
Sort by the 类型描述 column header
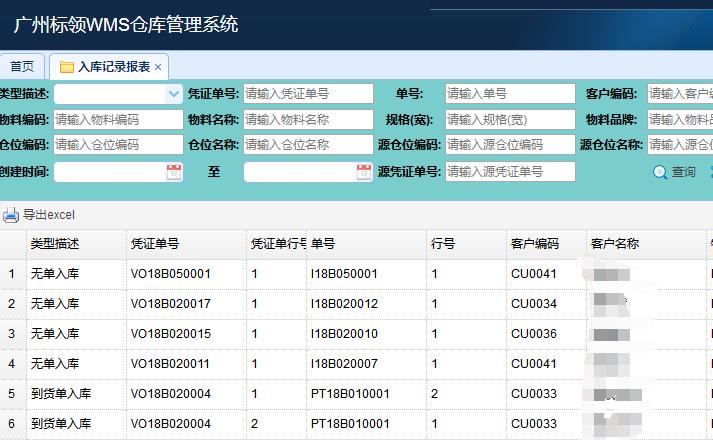point(55,244)
